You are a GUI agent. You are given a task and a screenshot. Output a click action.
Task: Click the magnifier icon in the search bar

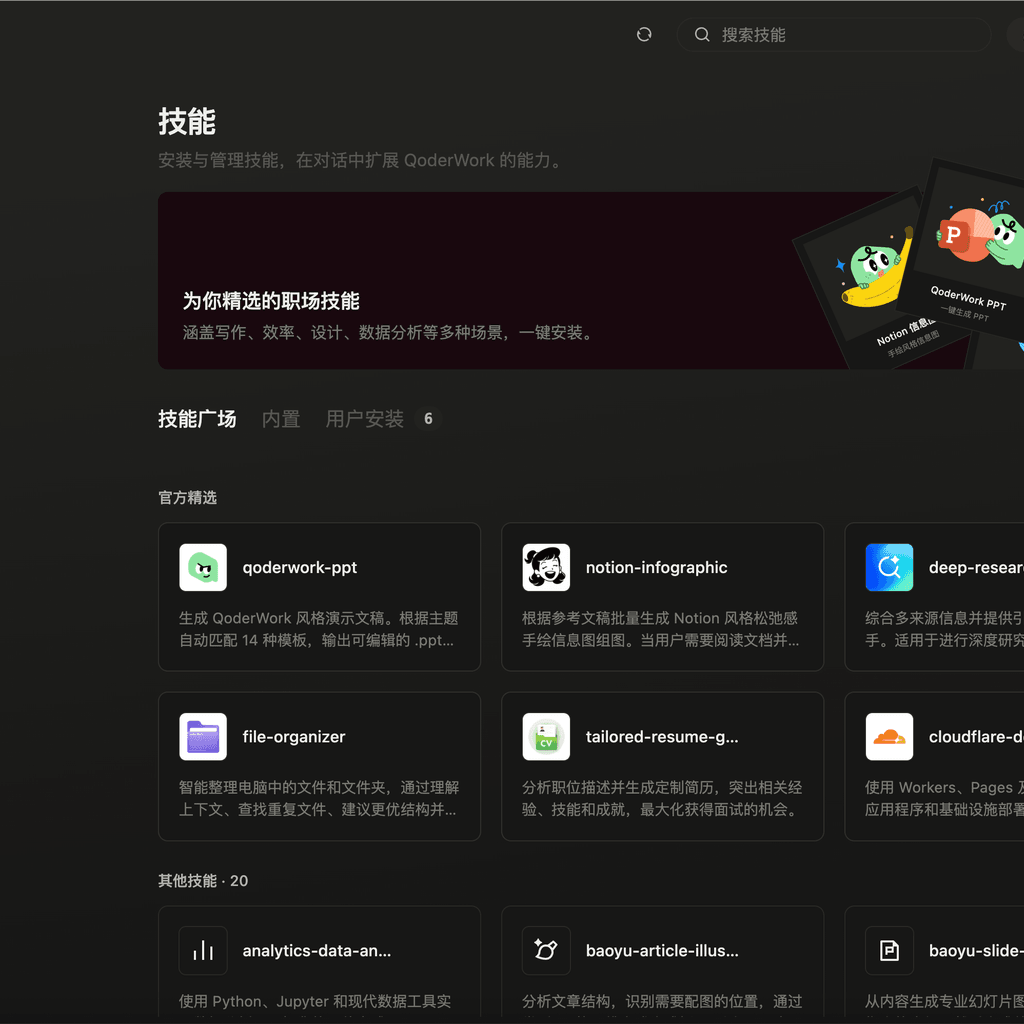pyautogui.click(x=702, y=34)
